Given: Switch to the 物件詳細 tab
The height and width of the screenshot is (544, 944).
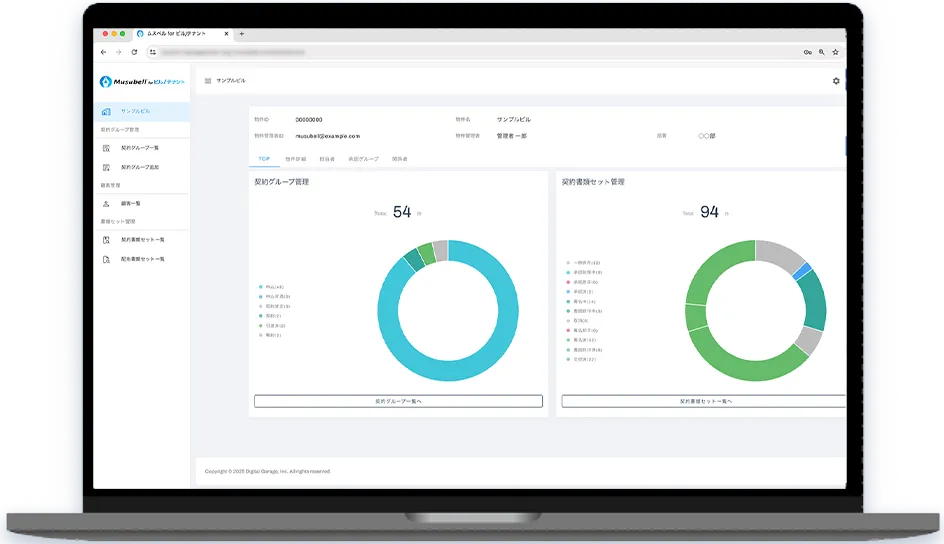Looking at the screenshot, I should click(296, 159).
